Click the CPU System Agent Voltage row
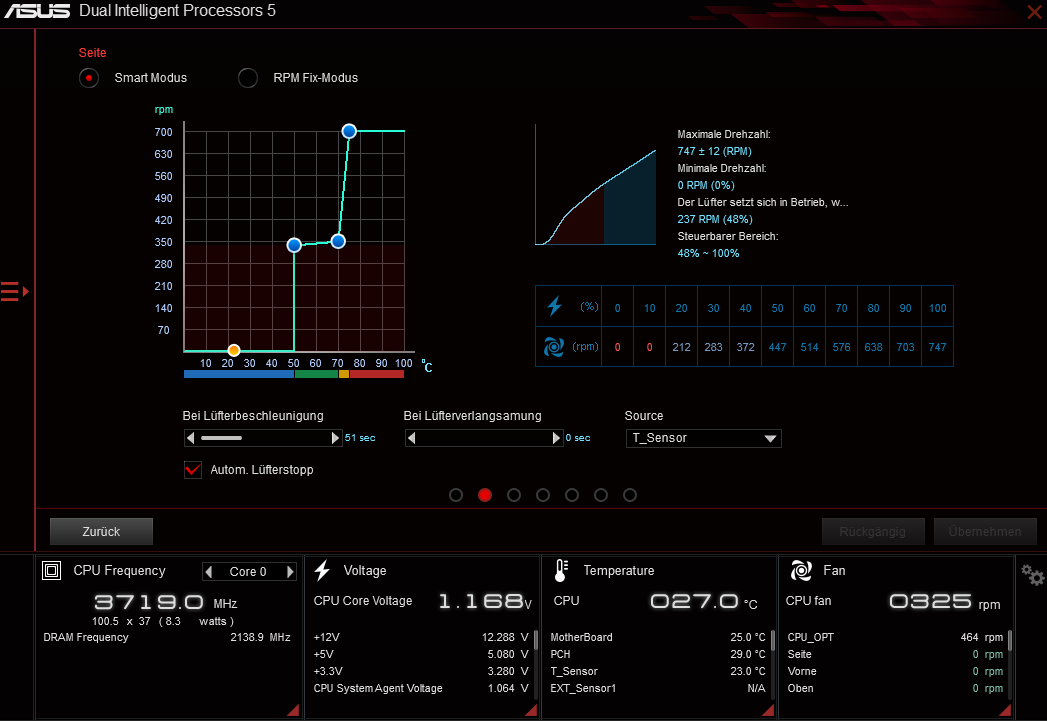This screenshot has width=1047, height=721. coord(421,688)
